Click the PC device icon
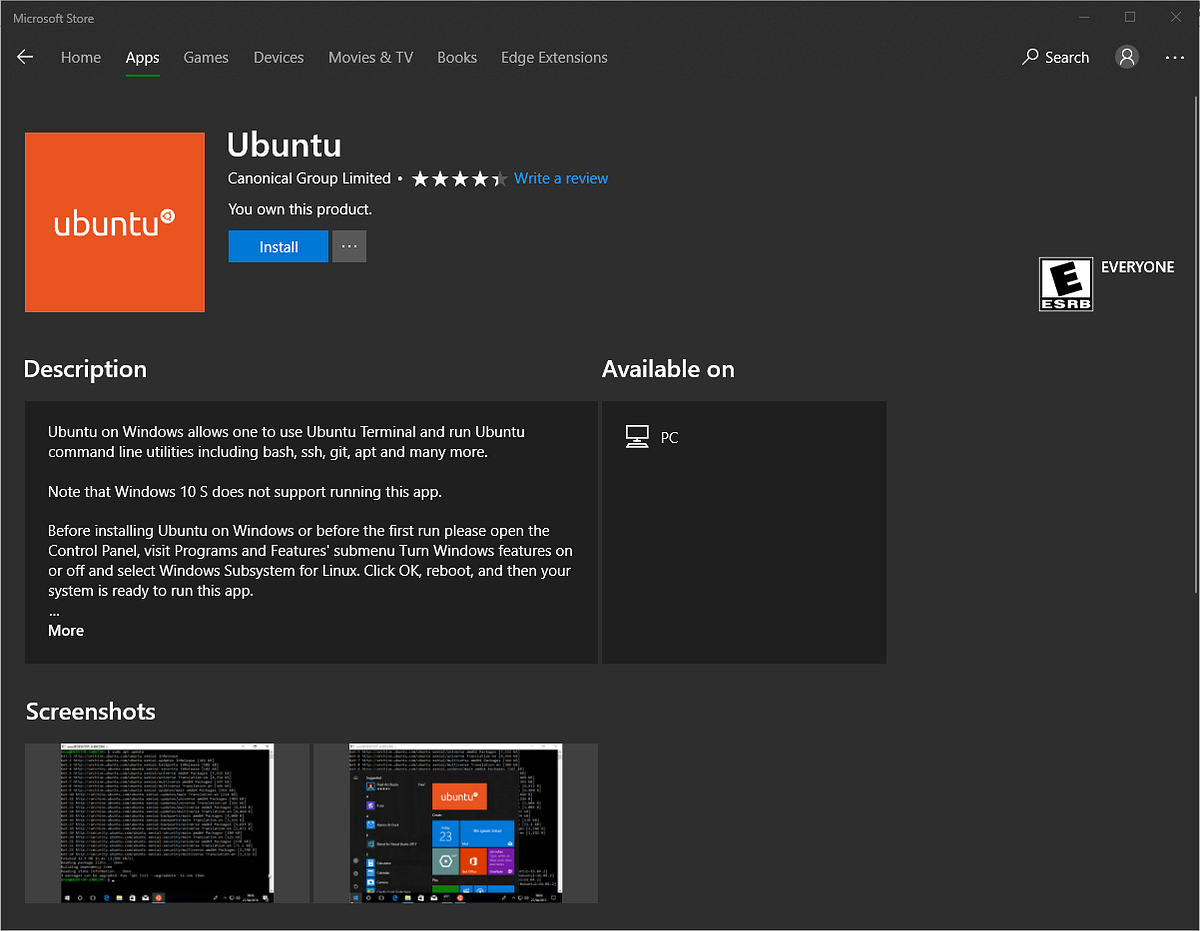This screenshot has height=931, width=1200. click(637, 437)
